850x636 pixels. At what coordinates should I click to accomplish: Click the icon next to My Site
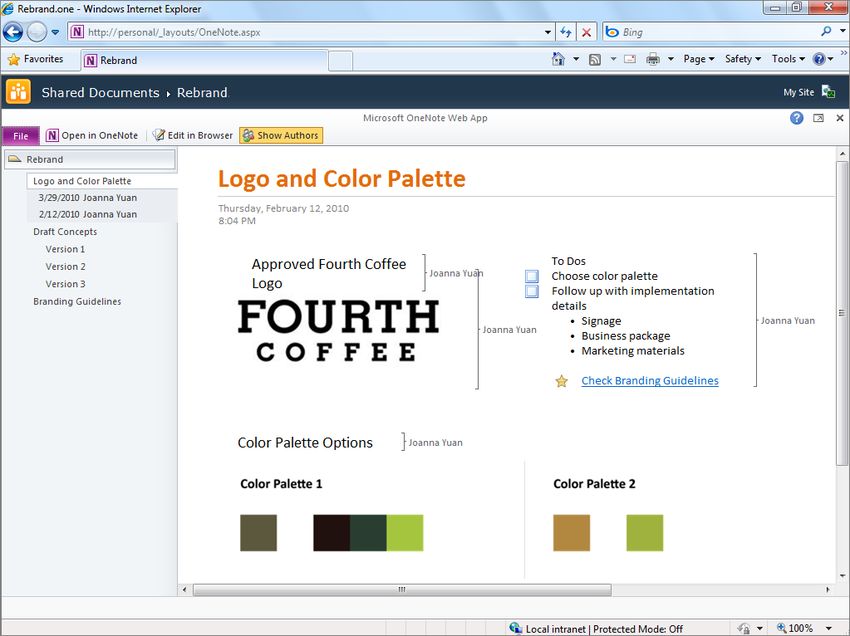[x=828, y=92]
